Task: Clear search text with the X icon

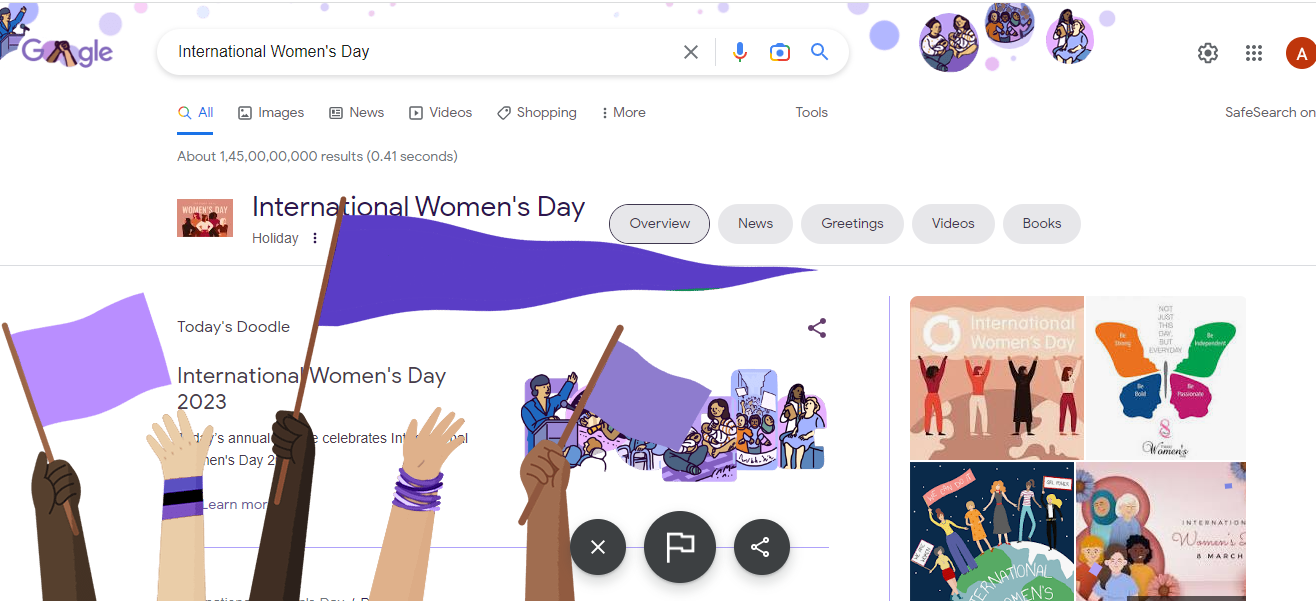Action: click(690, 52)
